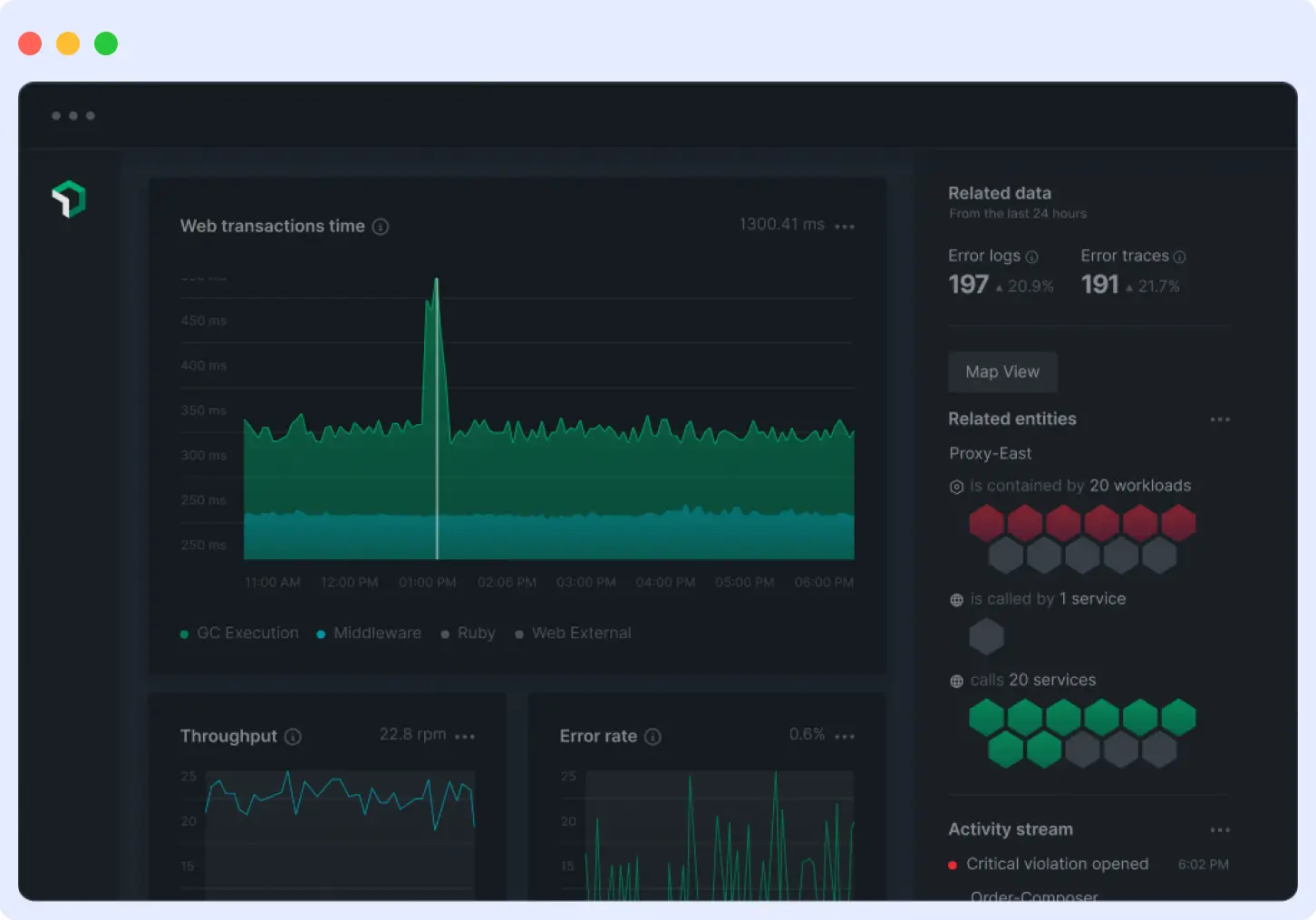Select a red workload hexagon under Proxy-East
This screenshot has width=1316, height=920.
[x=987, y=523]
